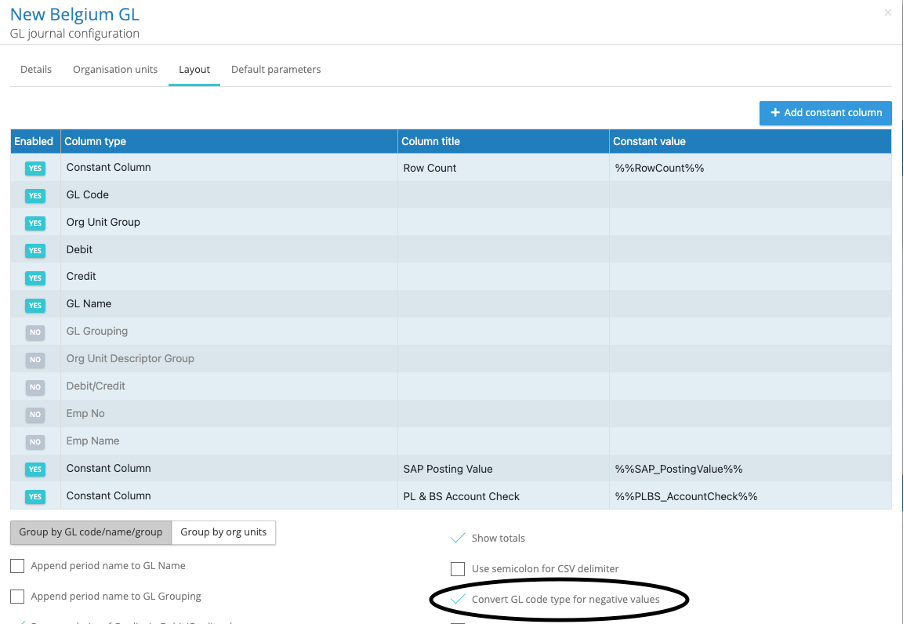Check Append period name to GL Grouping
Viewport: 904px width, 624px height.
[17, 596]
